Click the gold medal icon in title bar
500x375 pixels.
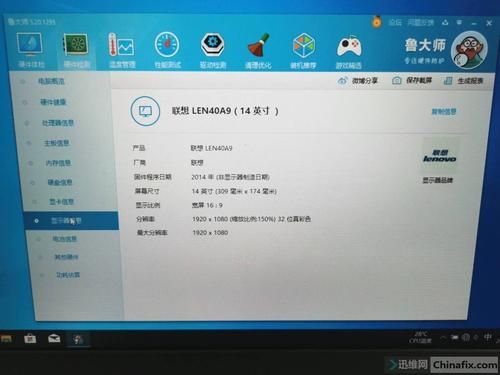click(x=376, y=22)
